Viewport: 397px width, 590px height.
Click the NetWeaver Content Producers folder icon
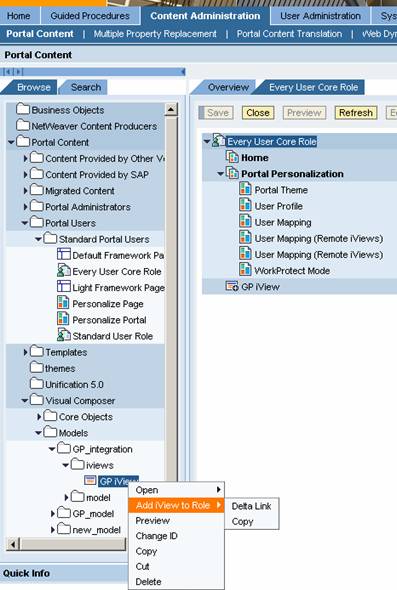[x=23, y=126]
